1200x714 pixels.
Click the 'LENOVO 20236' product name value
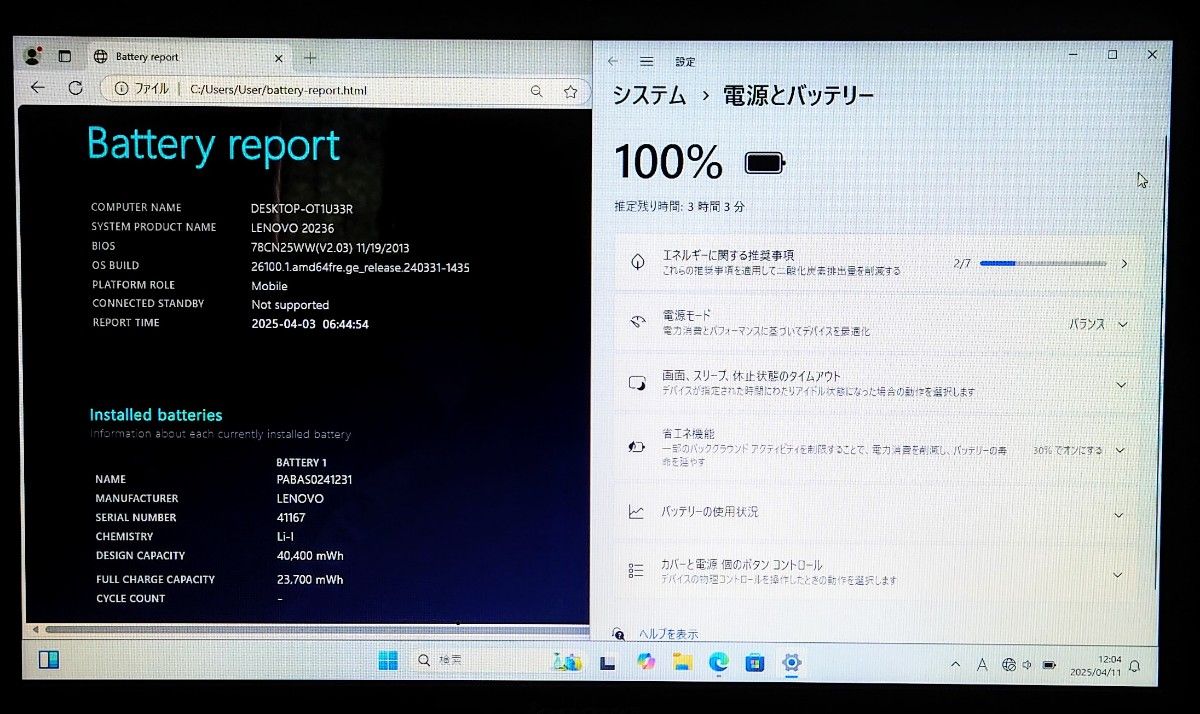(292, 228)
